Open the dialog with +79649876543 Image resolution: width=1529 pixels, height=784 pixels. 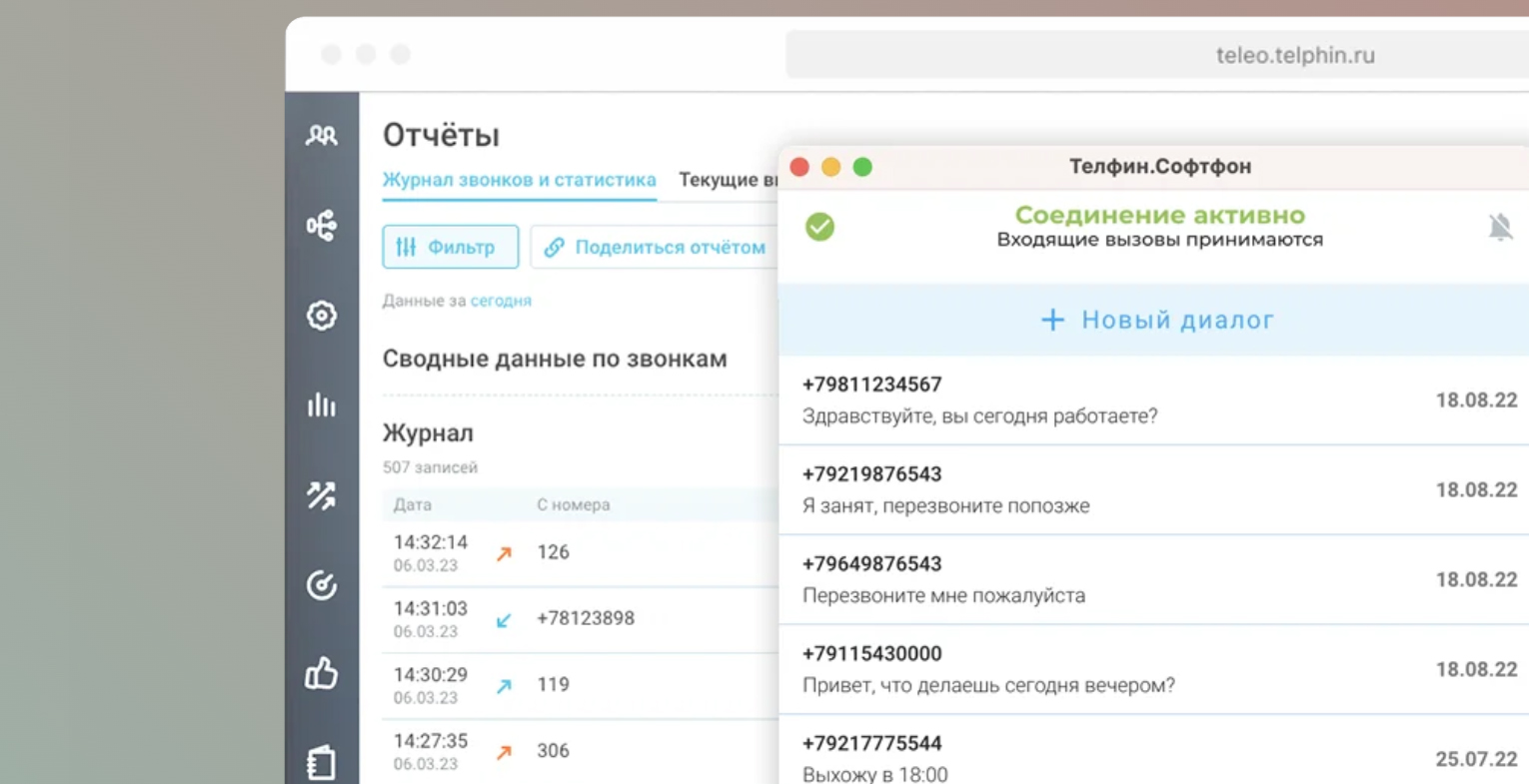click(1153, 580)
